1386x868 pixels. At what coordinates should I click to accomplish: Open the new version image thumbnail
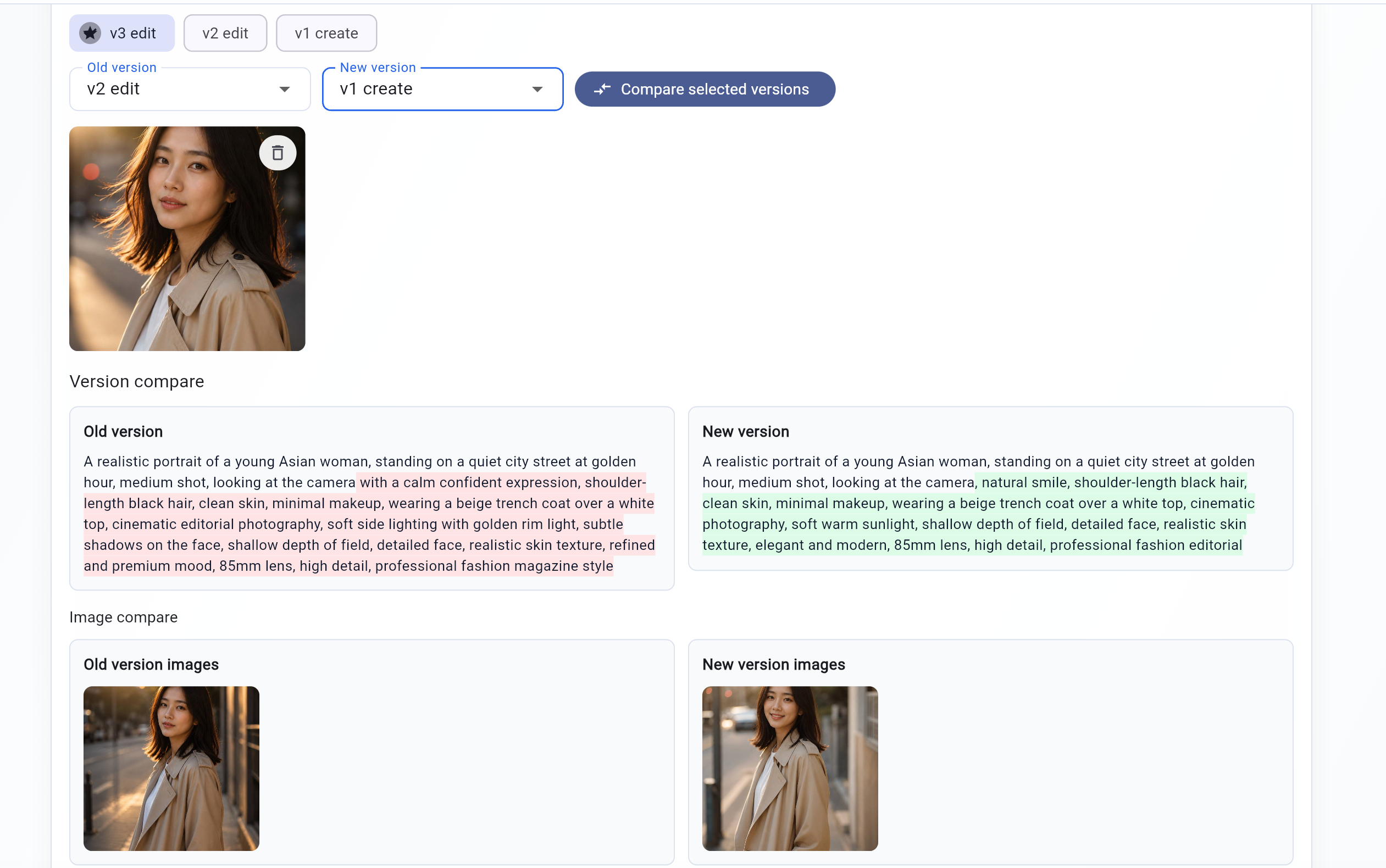pyautogui.click(x=790, y=769)
